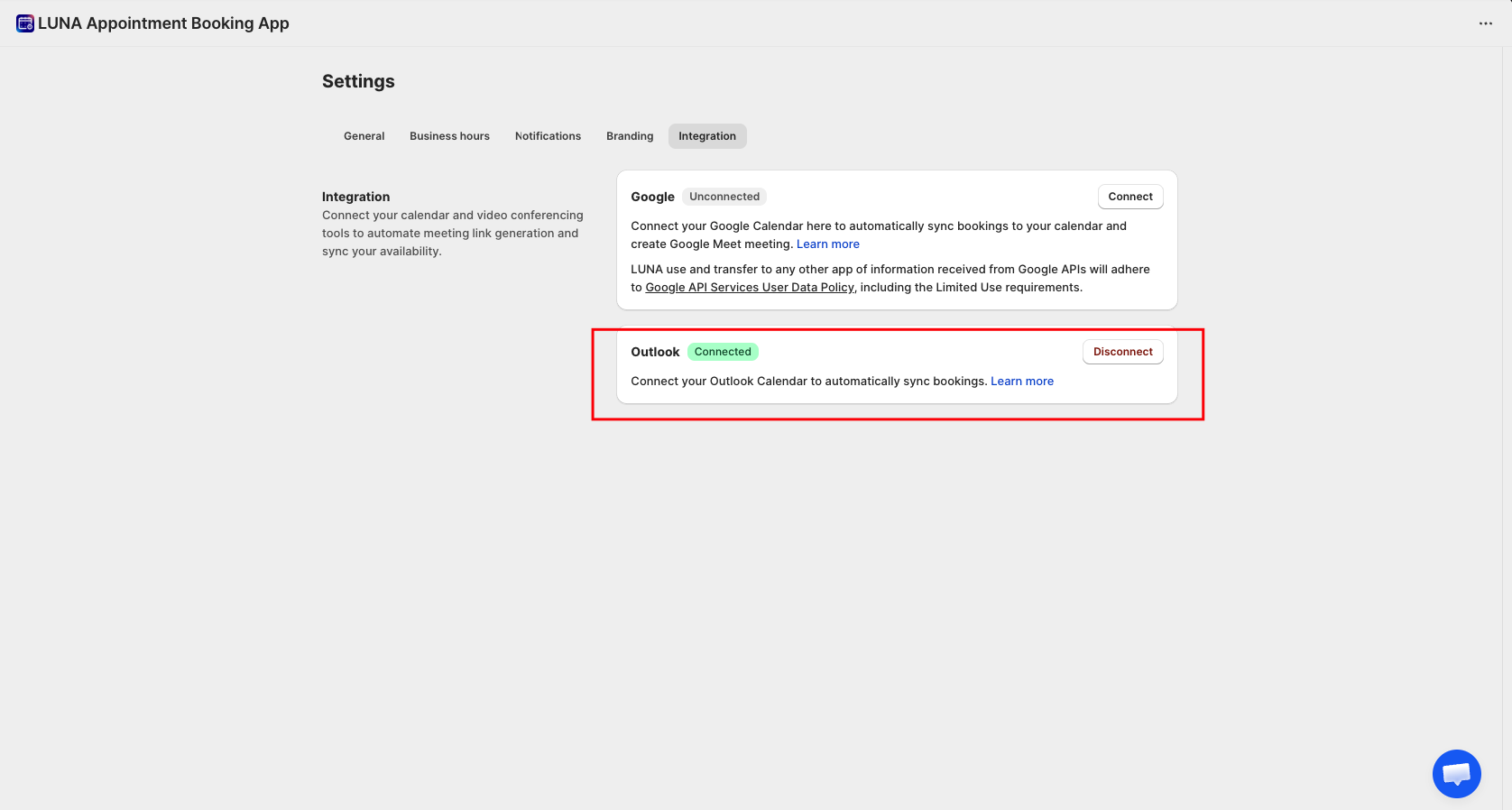Disconnect the Outlook calendar
The height and width of the screenshot is (810, 1512).
[x=1123, y=352]
